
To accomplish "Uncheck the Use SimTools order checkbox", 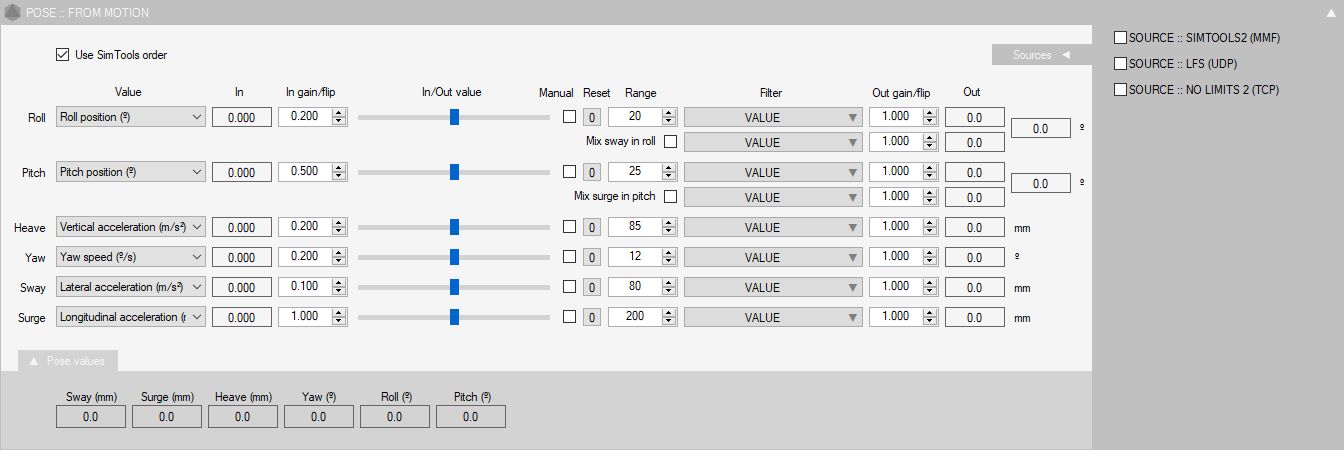I will 63,55.
